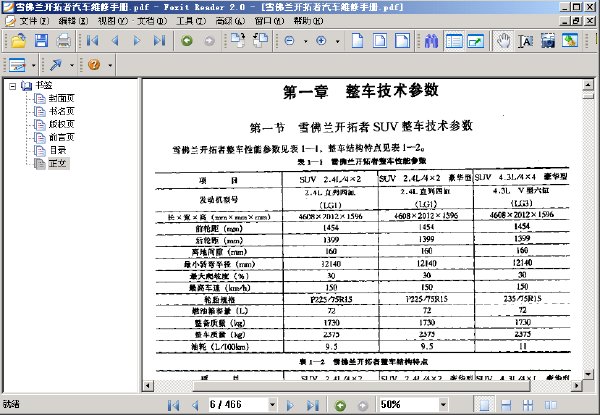Open page number dropdown in status bar
Viewport: 600px width, 415px height.
pyautogui.click(x=272, y=404)
